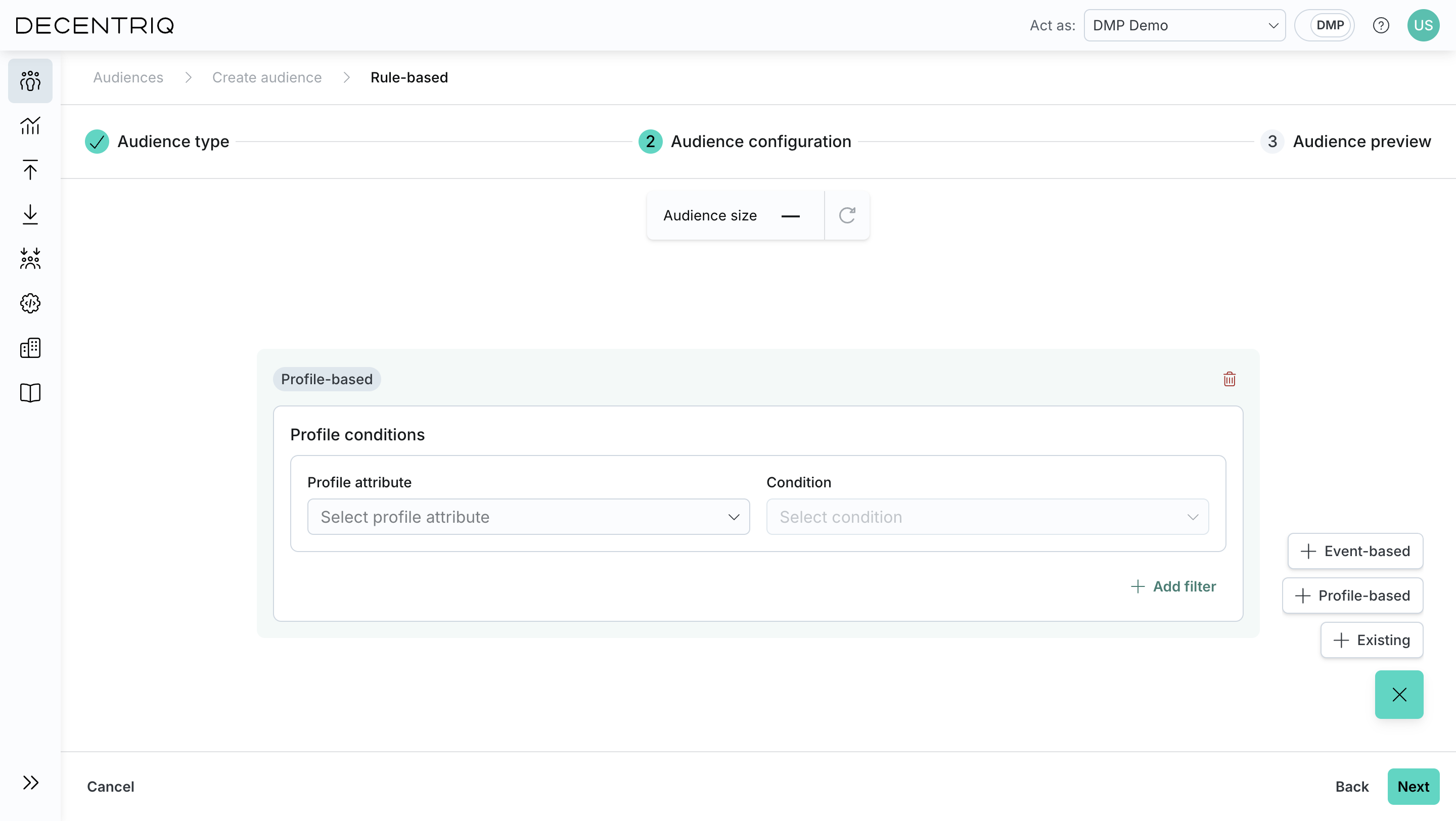The image size is (1456, 821).
Task: Open the Act as DMP Demo dropdown
Action: coord(1185,25)
